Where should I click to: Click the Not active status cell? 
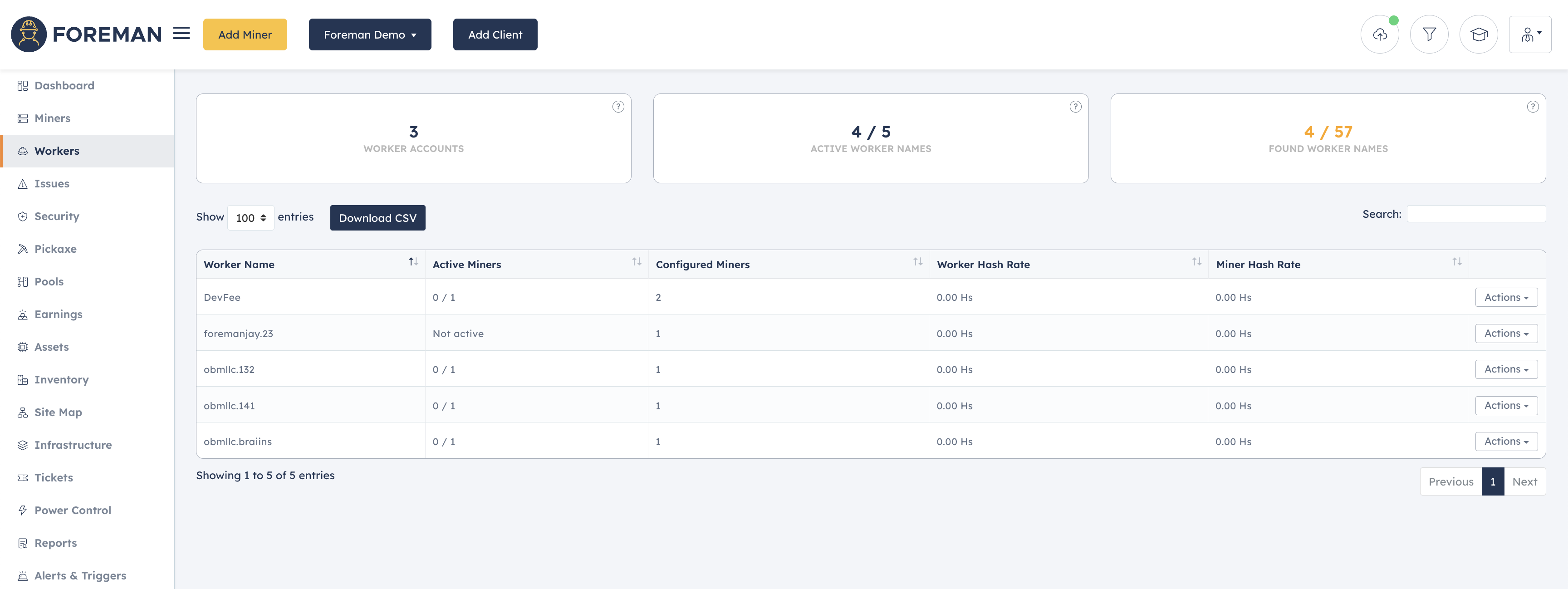pyautogui.click(x=536, y=334)
